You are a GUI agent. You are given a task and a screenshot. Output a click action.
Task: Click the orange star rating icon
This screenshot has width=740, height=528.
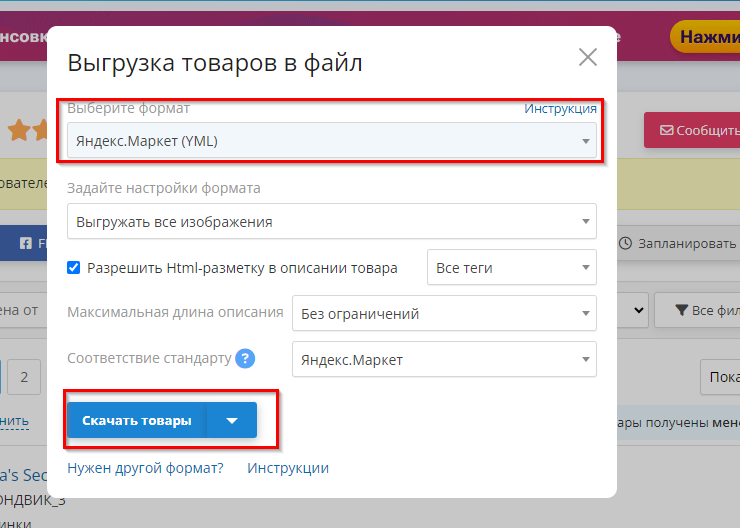pos(18,130)
